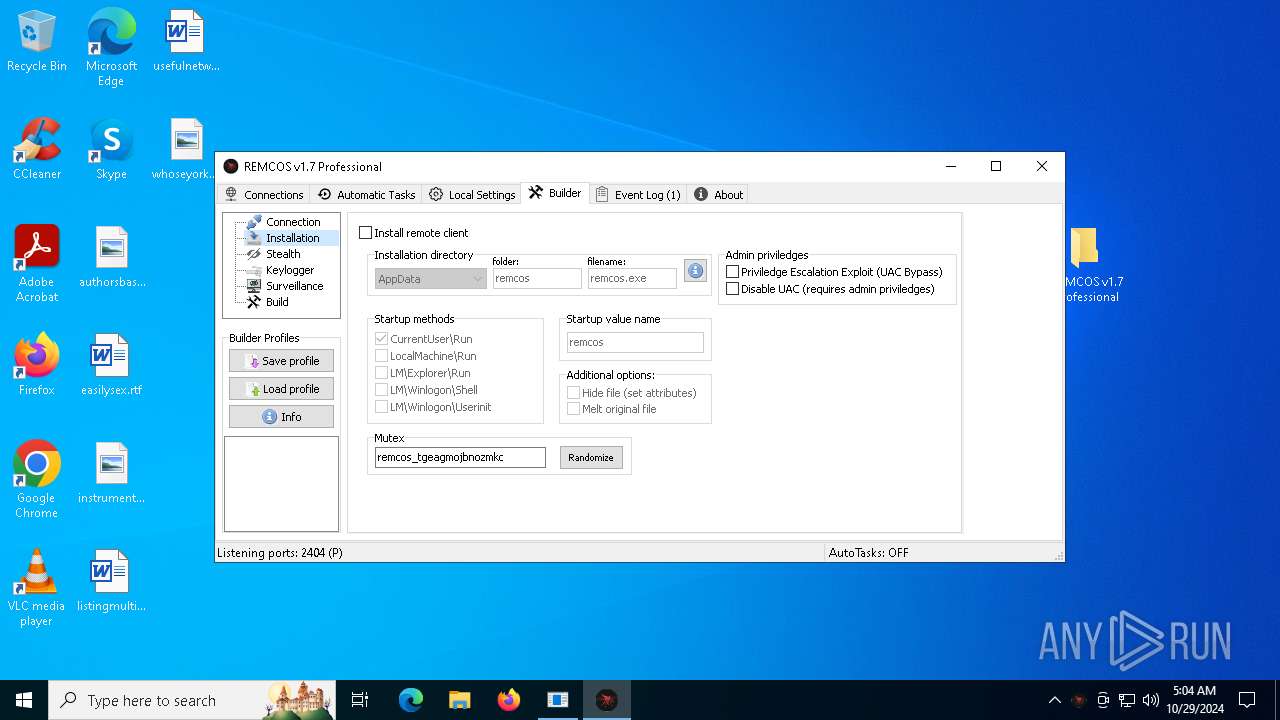Click the Randomize mutex button
This screenshot has height=720, width=1280.
click(x=591, y=457)
